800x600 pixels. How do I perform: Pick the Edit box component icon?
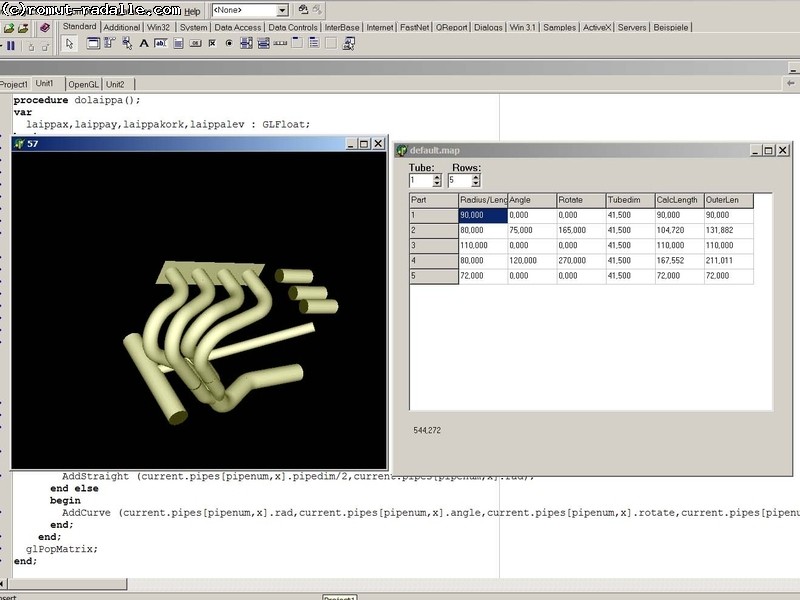(161, 44)
